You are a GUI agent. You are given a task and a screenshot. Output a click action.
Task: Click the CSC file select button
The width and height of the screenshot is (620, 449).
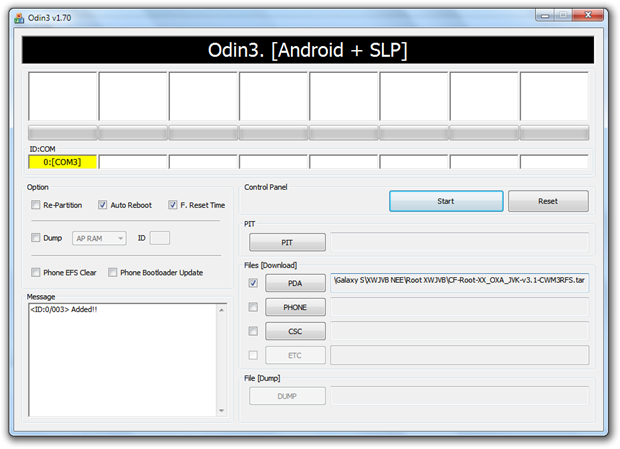295,331
